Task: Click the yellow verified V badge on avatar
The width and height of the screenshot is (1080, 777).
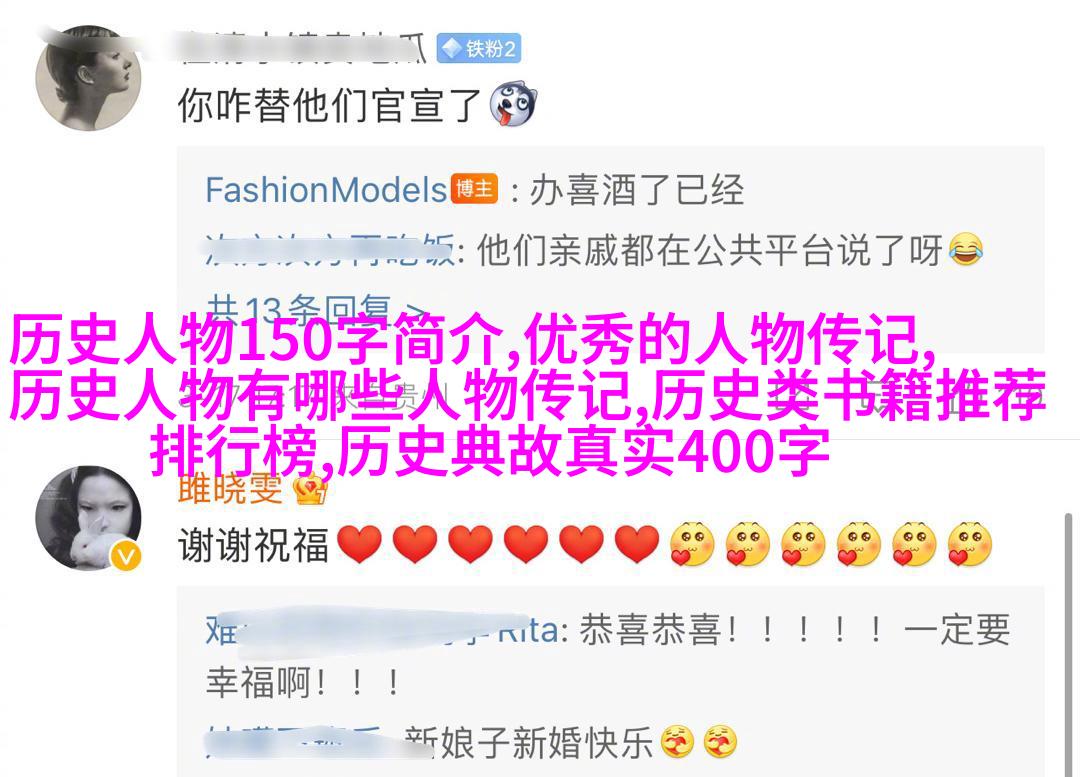Action: [127, 556]
